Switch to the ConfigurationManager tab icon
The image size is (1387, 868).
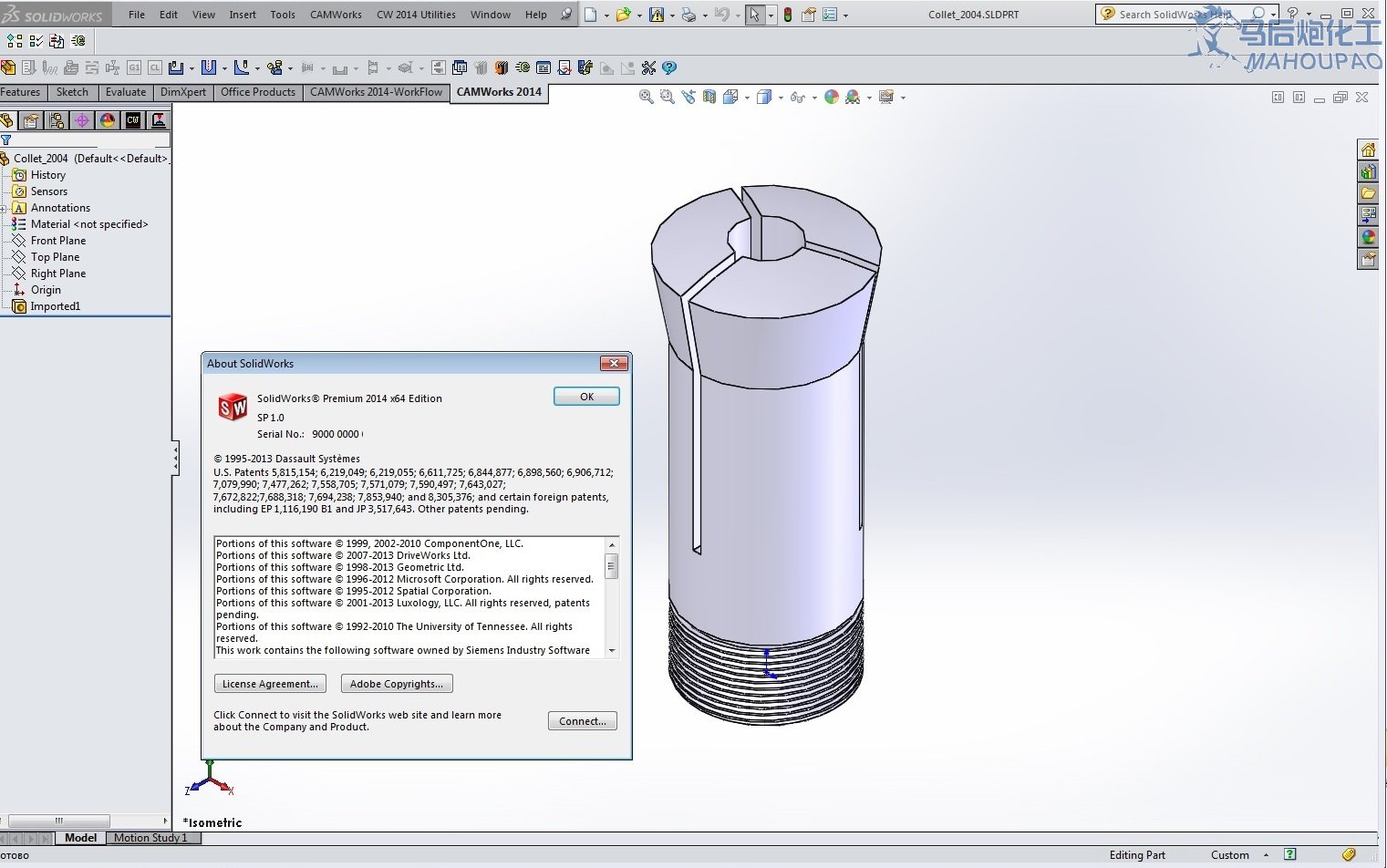57,120
